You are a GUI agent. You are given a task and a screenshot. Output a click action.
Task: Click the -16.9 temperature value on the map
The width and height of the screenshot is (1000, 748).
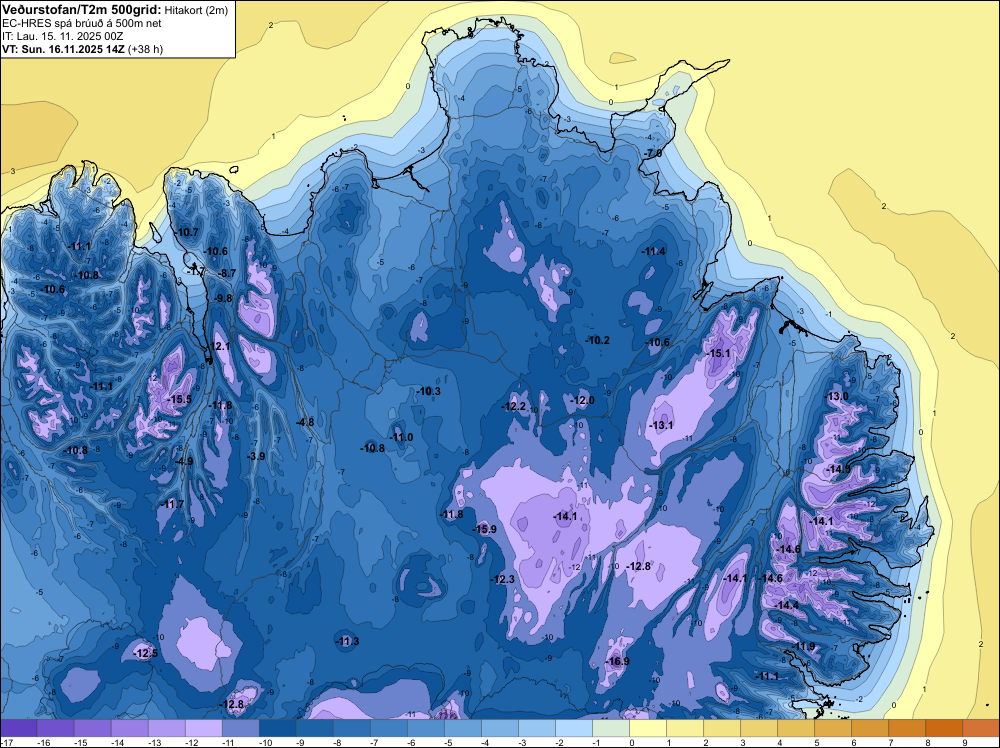[617, 661]
